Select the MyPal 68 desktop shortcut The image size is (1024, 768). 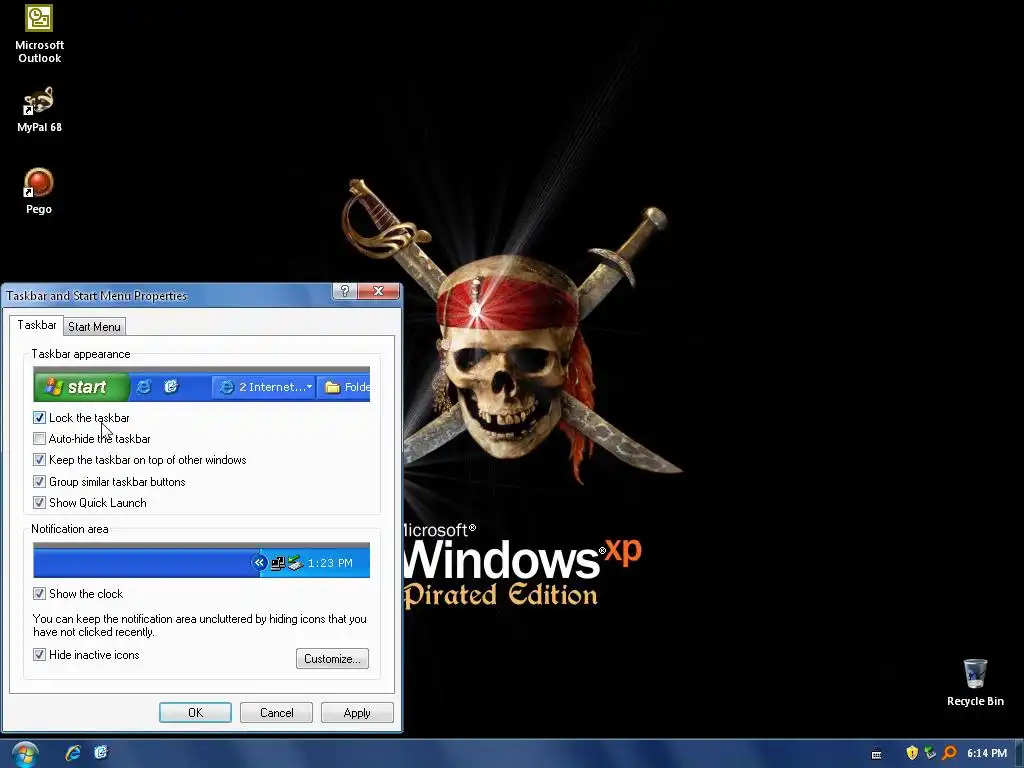(39, 110)
